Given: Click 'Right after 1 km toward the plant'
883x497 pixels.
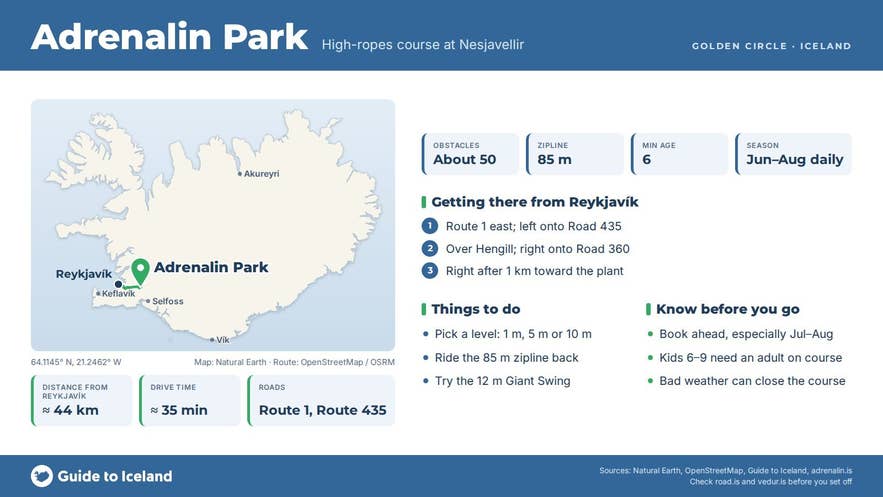Looking at the screenshot, I should coord(535,271).
